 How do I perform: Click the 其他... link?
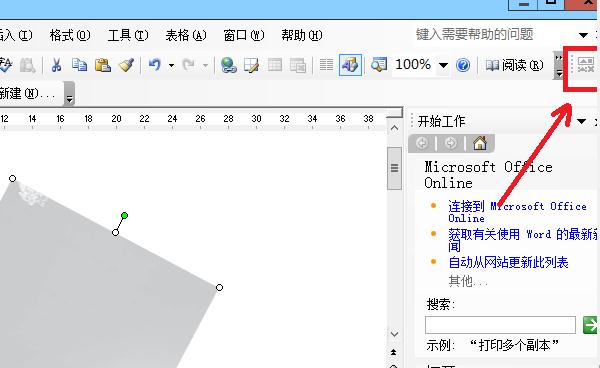[468, 281]
